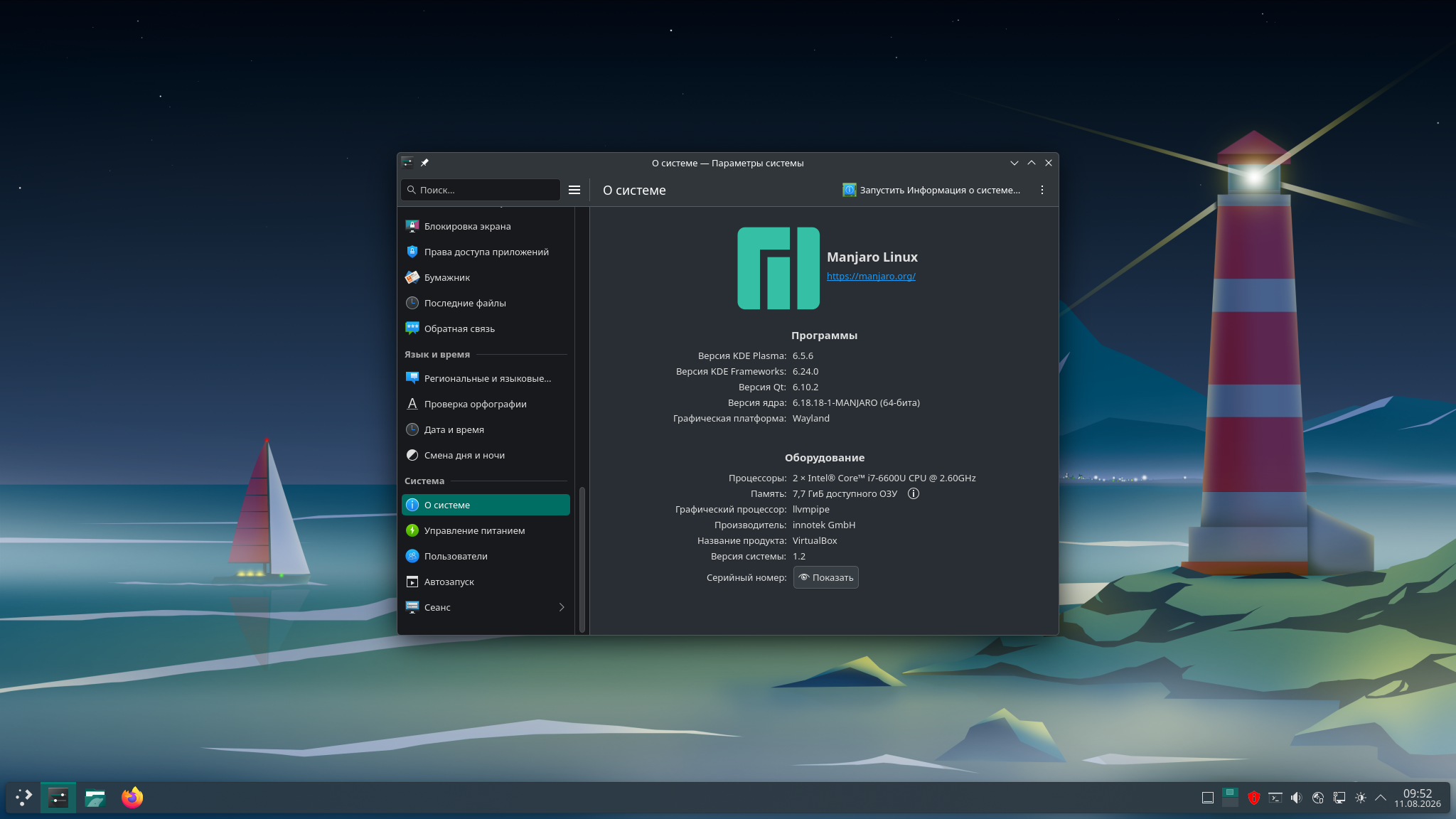Switch to the first virtual desktop in pager
Screen dimensions: 1456x819
click(1230, 792)
